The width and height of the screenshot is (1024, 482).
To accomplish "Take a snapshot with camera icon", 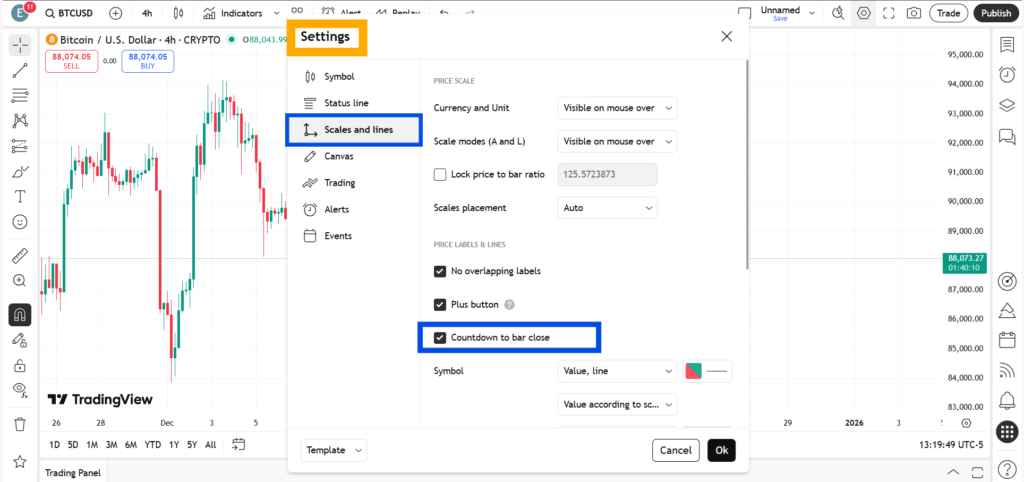I will [x=914, y=13].
